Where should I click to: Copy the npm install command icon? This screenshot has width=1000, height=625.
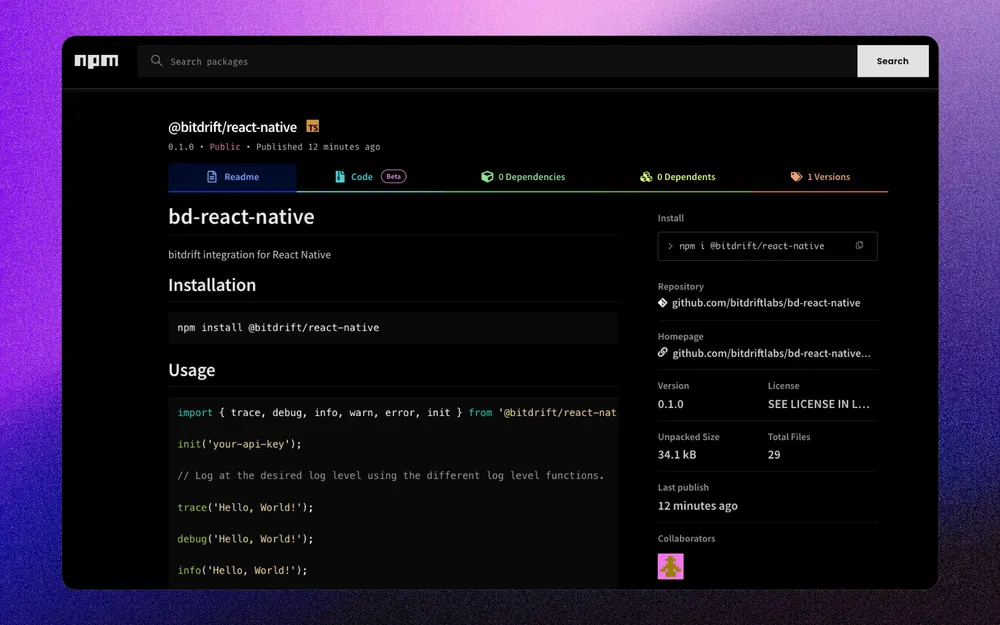click(859, 246)
